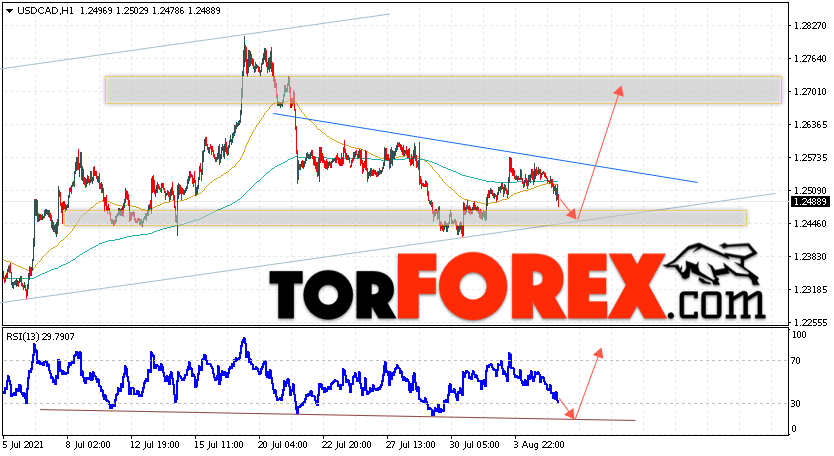Screen dimensions: 834x456
Task: Select the RSI 100 level label
Action: tap(799, 335)
